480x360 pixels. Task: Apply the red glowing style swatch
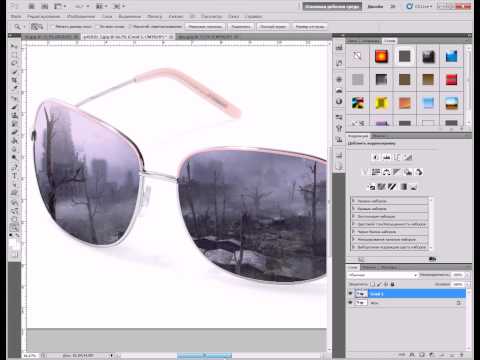pyautogui.click(x=381, y=56)
